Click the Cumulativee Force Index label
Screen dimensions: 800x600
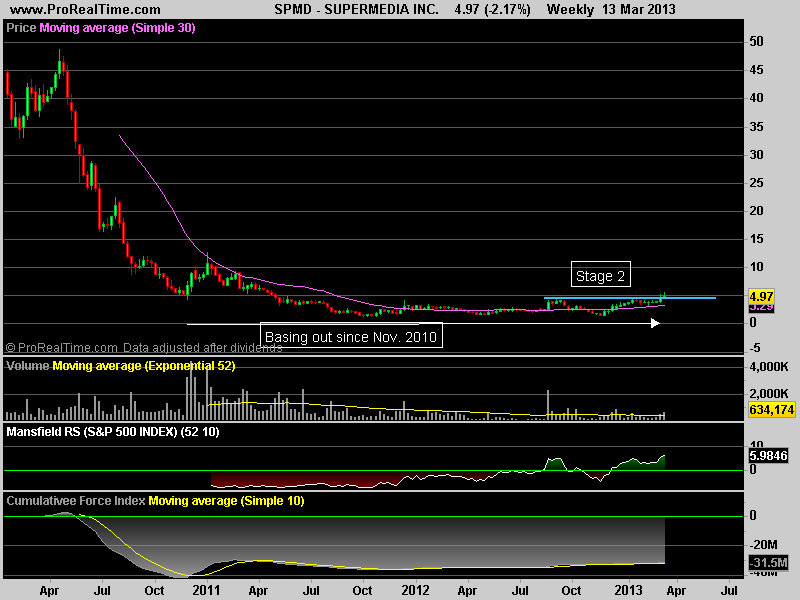74,500
